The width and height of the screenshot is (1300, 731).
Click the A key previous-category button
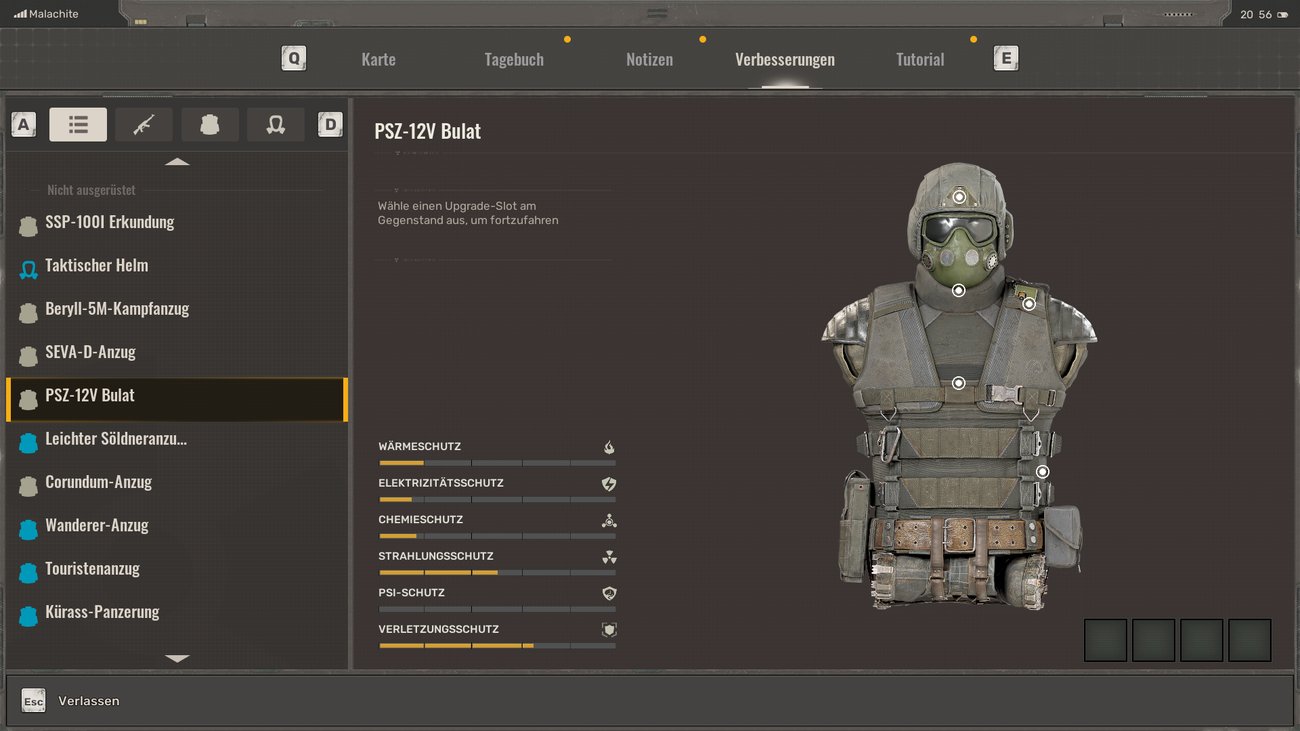(24, 124)
